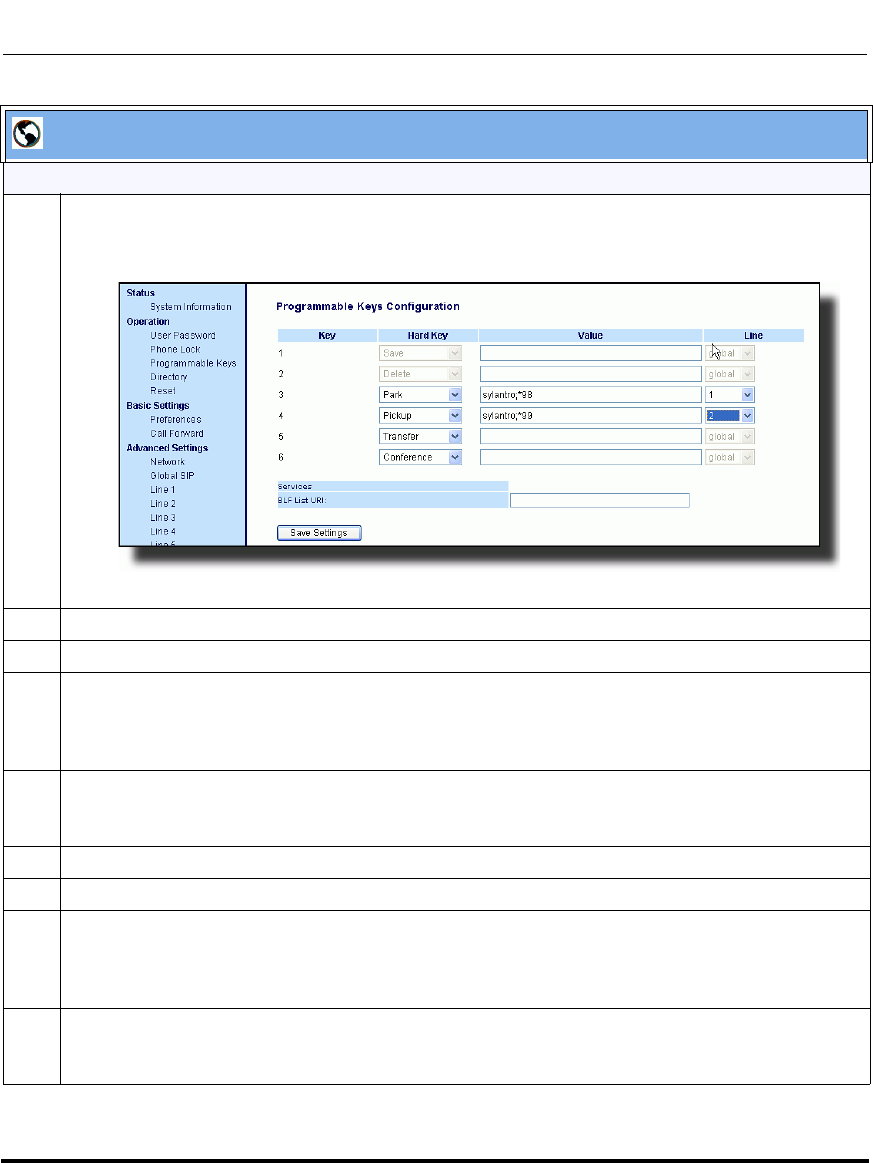
Task: Open the User Password page
Action: click(182, 336)
